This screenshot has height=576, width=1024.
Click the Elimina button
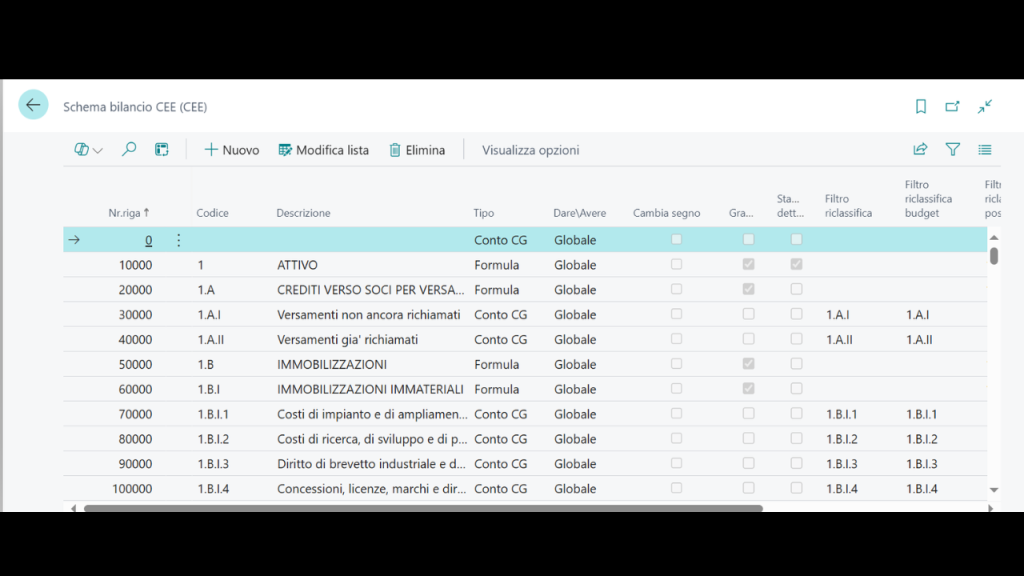click(x=416, y=150)
